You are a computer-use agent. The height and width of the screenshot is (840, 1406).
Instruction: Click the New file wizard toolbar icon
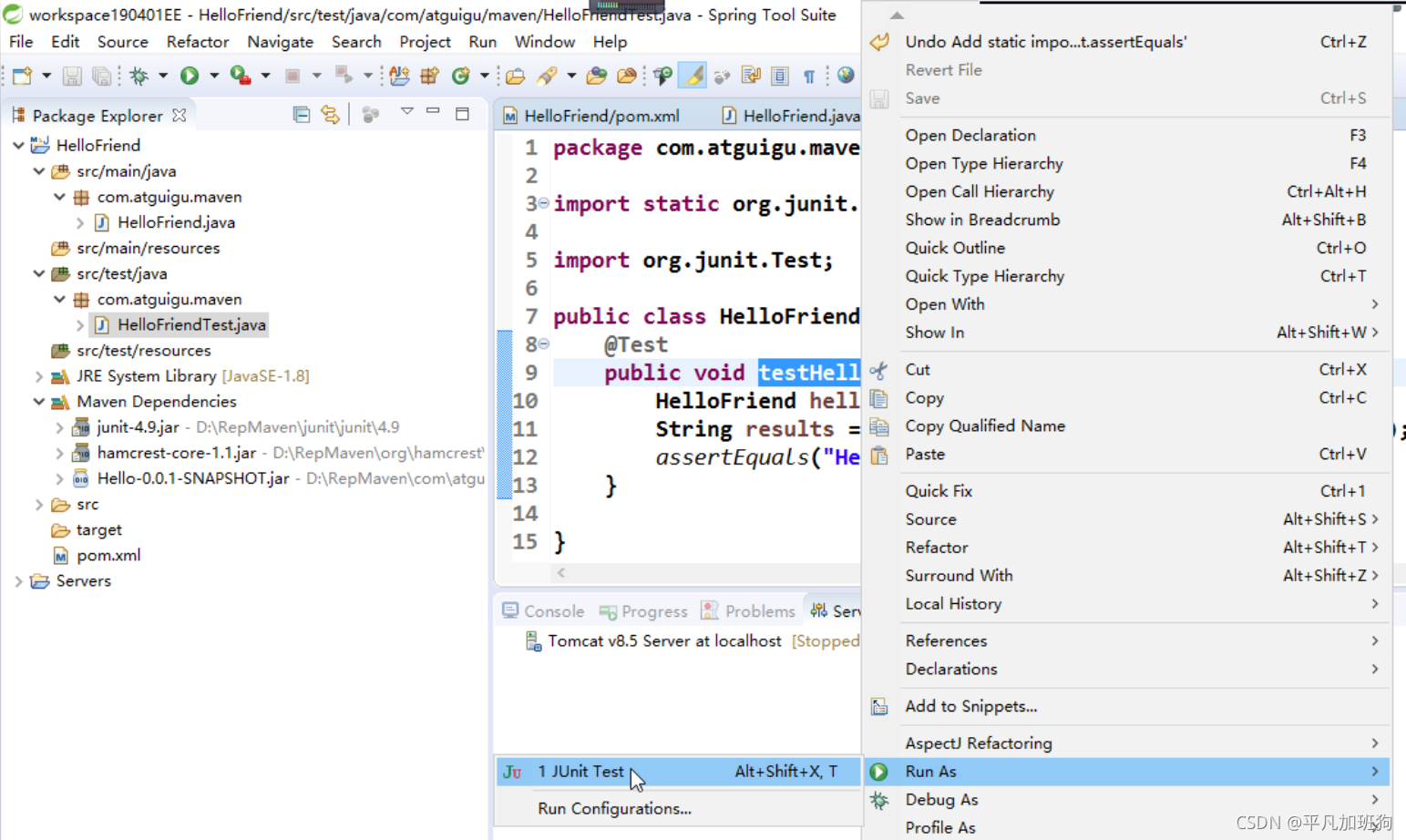tap(23, 76)
